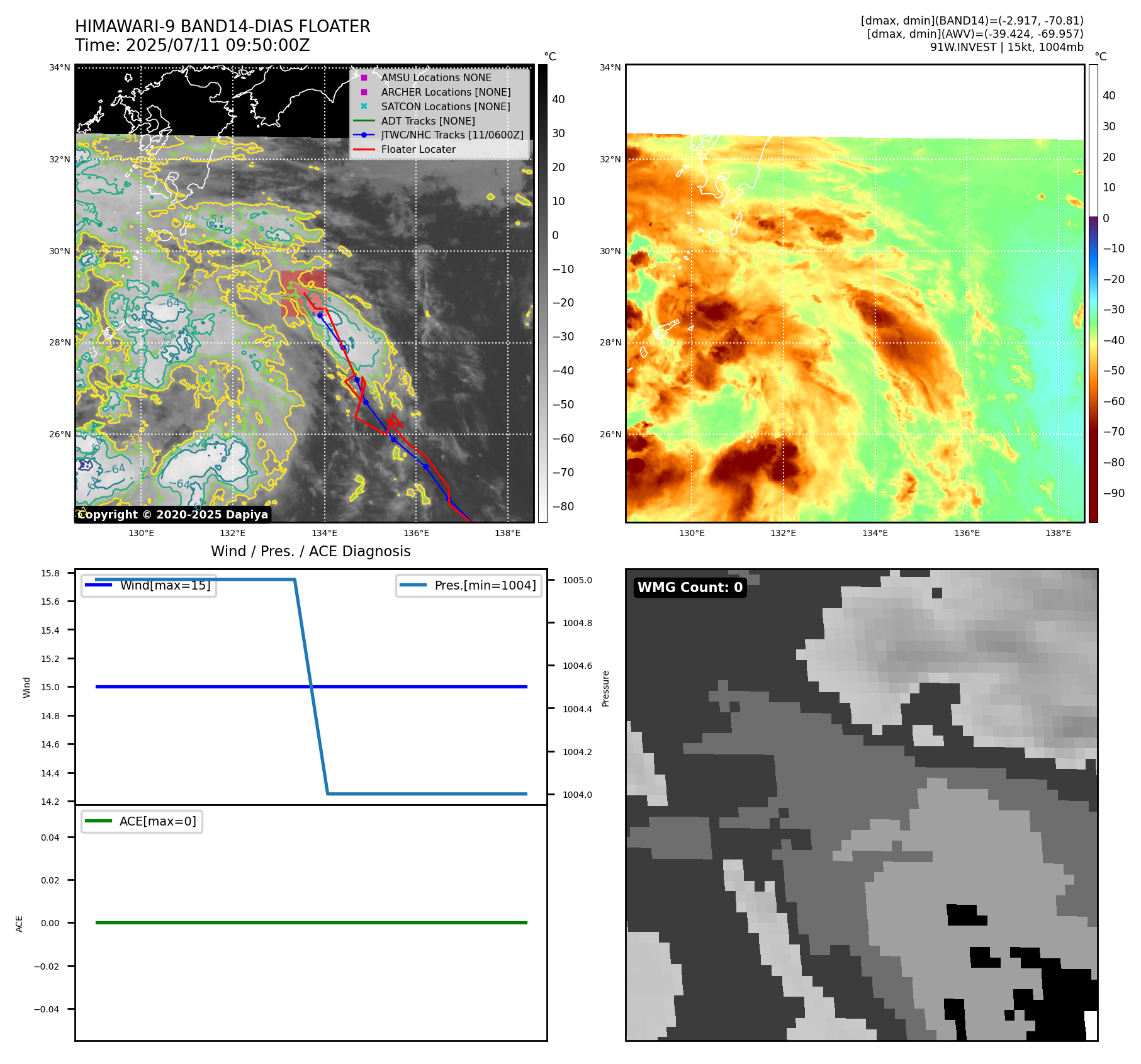The height and width of the screenshot is (1064, 1141).
Task: Click the rainbow colorbar beside the right map
Action: point(1093,293)
